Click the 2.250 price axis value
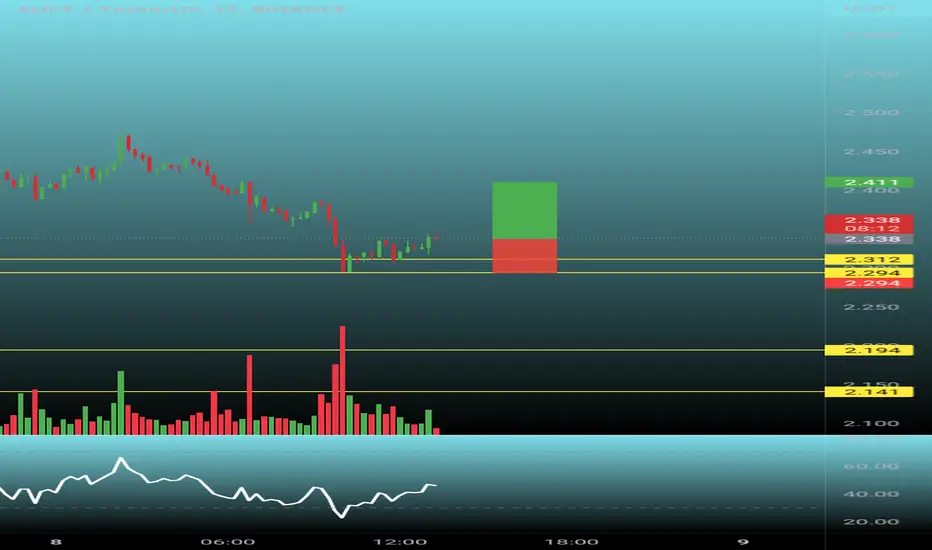Screen dimensions: 932x550 (871, 307)
